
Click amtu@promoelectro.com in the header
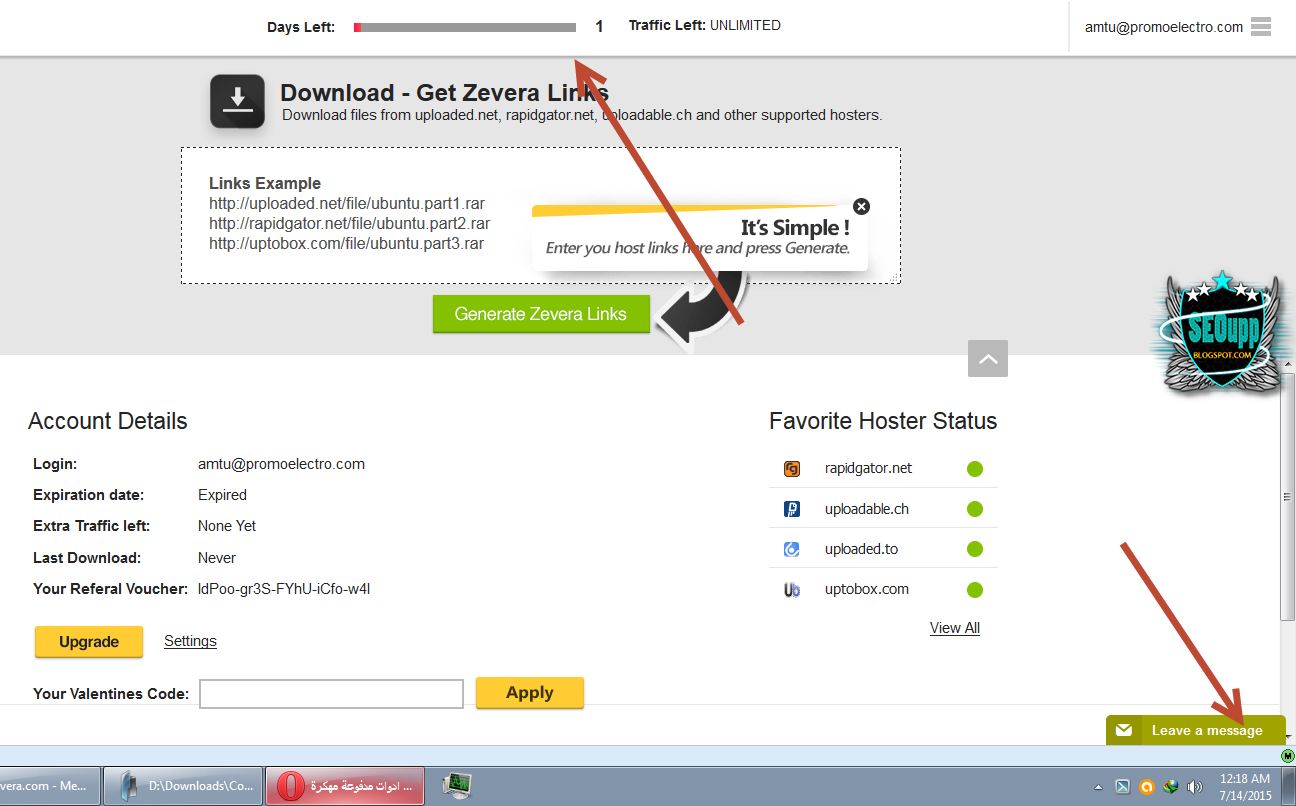[x=1164, y=27]
